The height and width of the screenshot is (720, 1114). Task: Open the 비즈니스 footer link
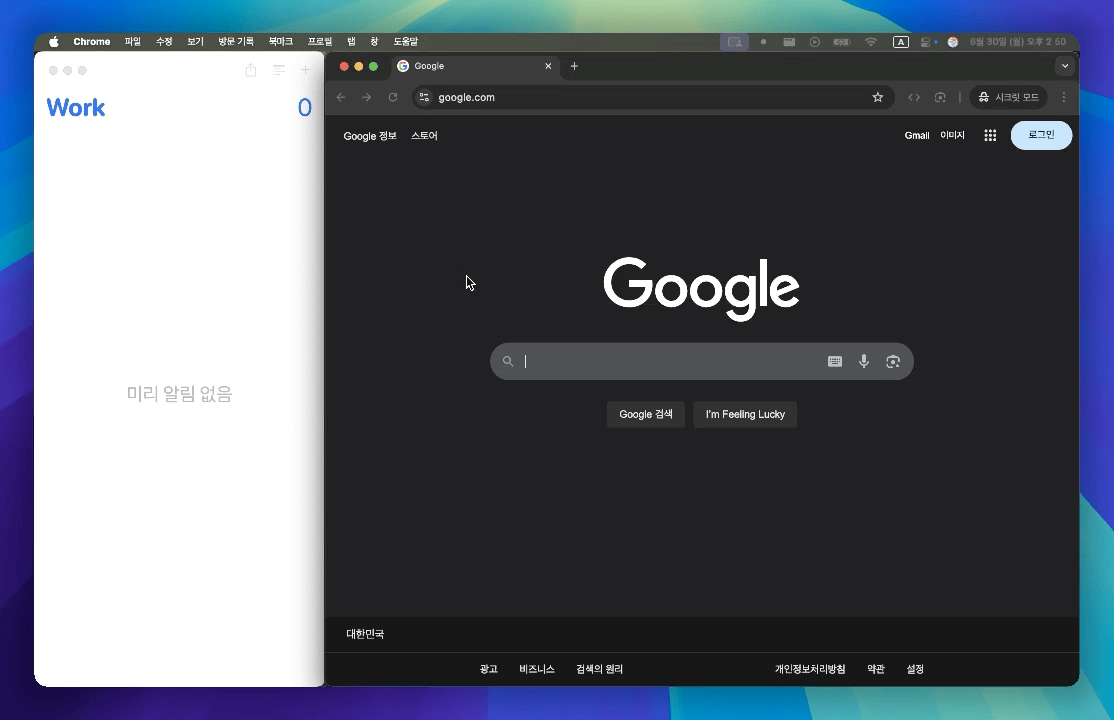(x=537, y=669)
